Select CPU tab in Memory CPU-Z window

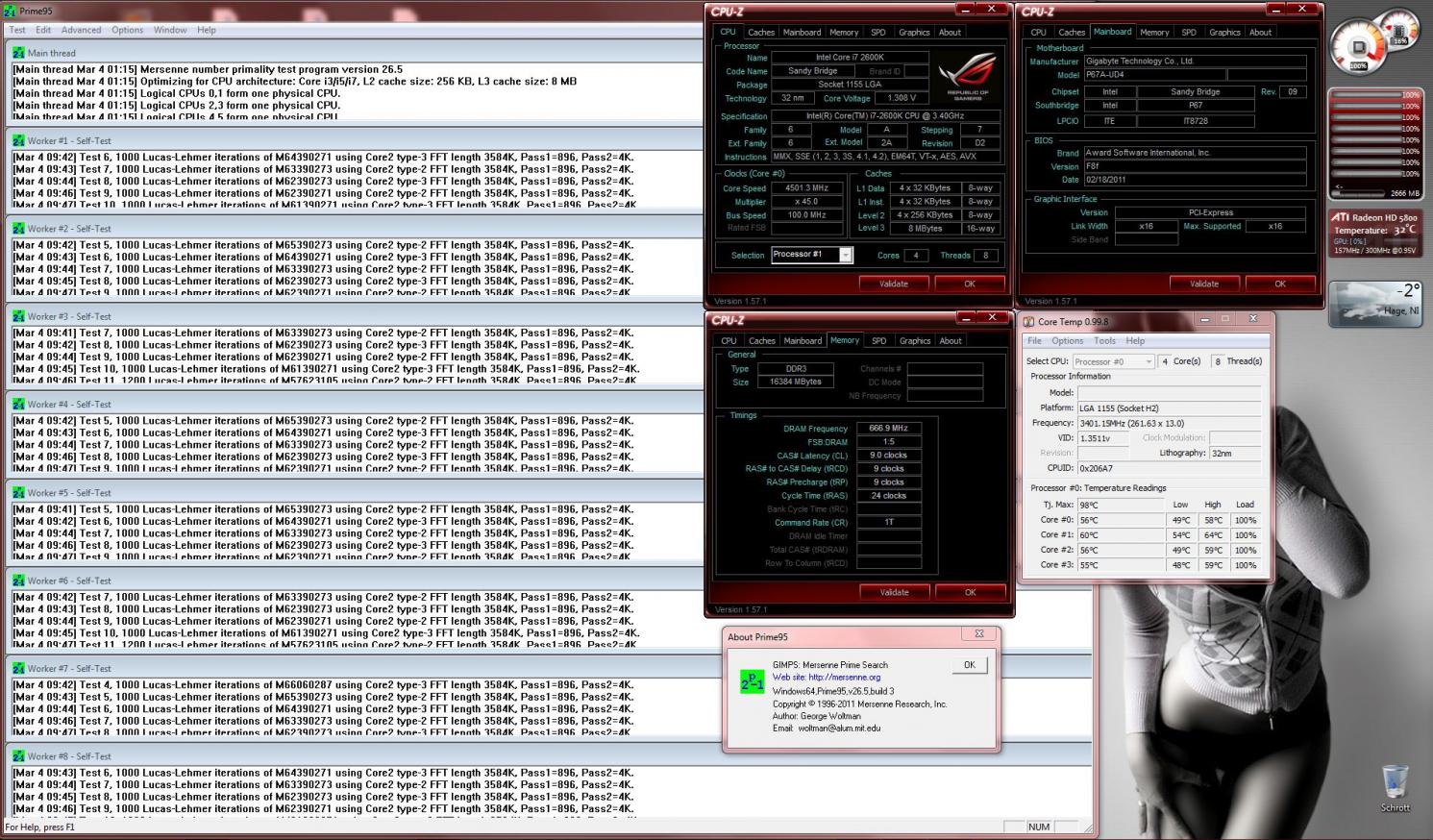coord(729,340)
